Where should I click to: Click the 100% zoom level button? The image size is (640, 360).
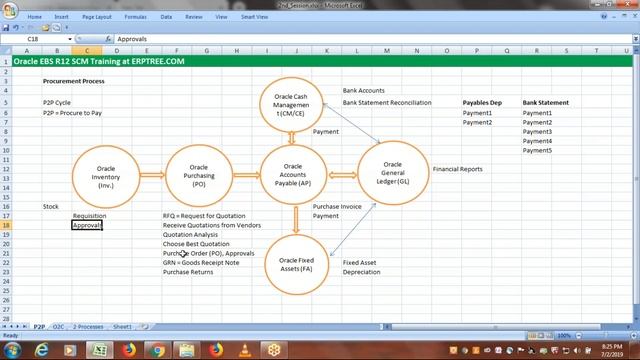(564, 336)
